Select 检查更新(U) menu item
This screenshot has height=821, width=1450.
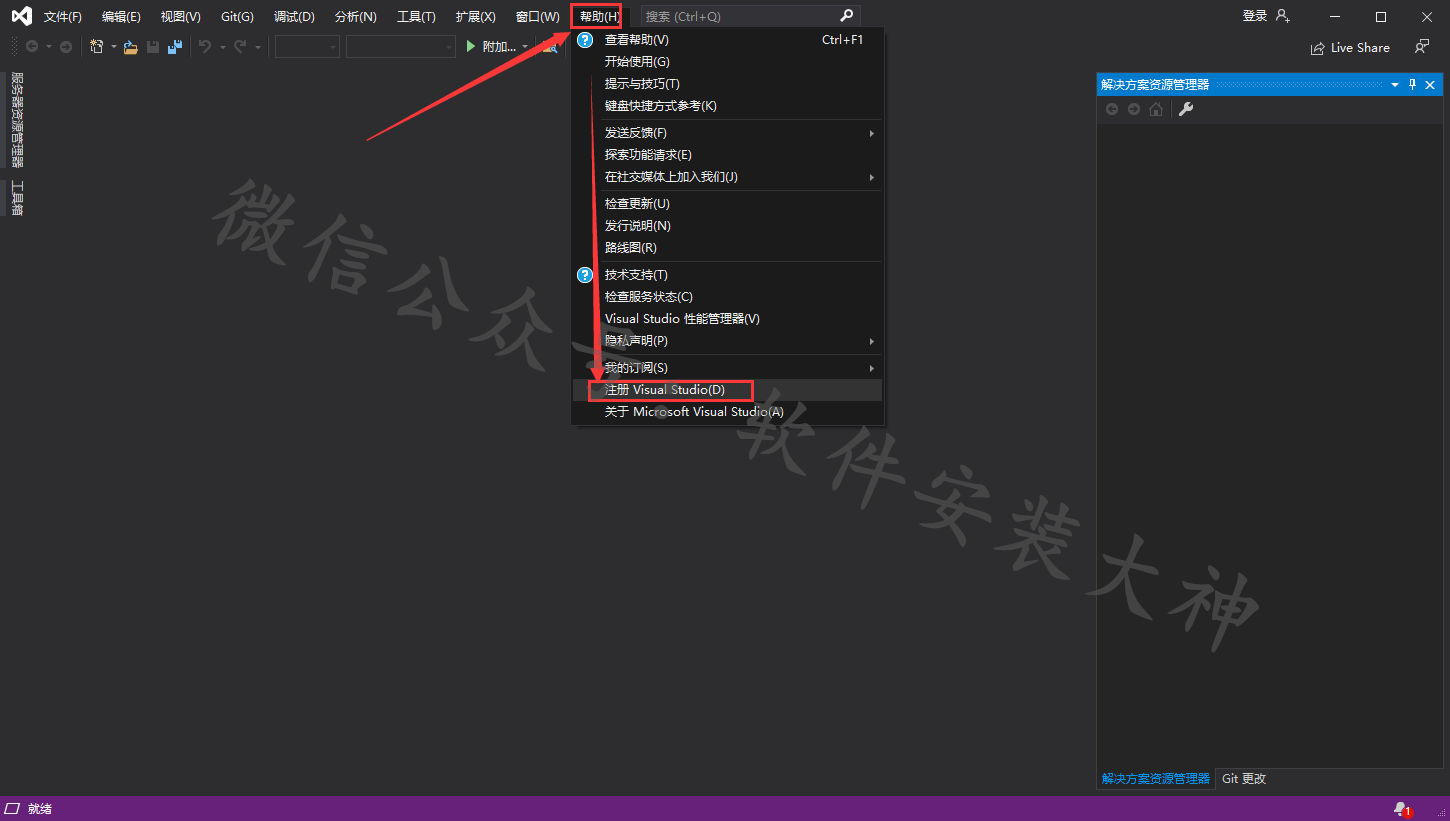pyautogui.click(x=727, y=204)
